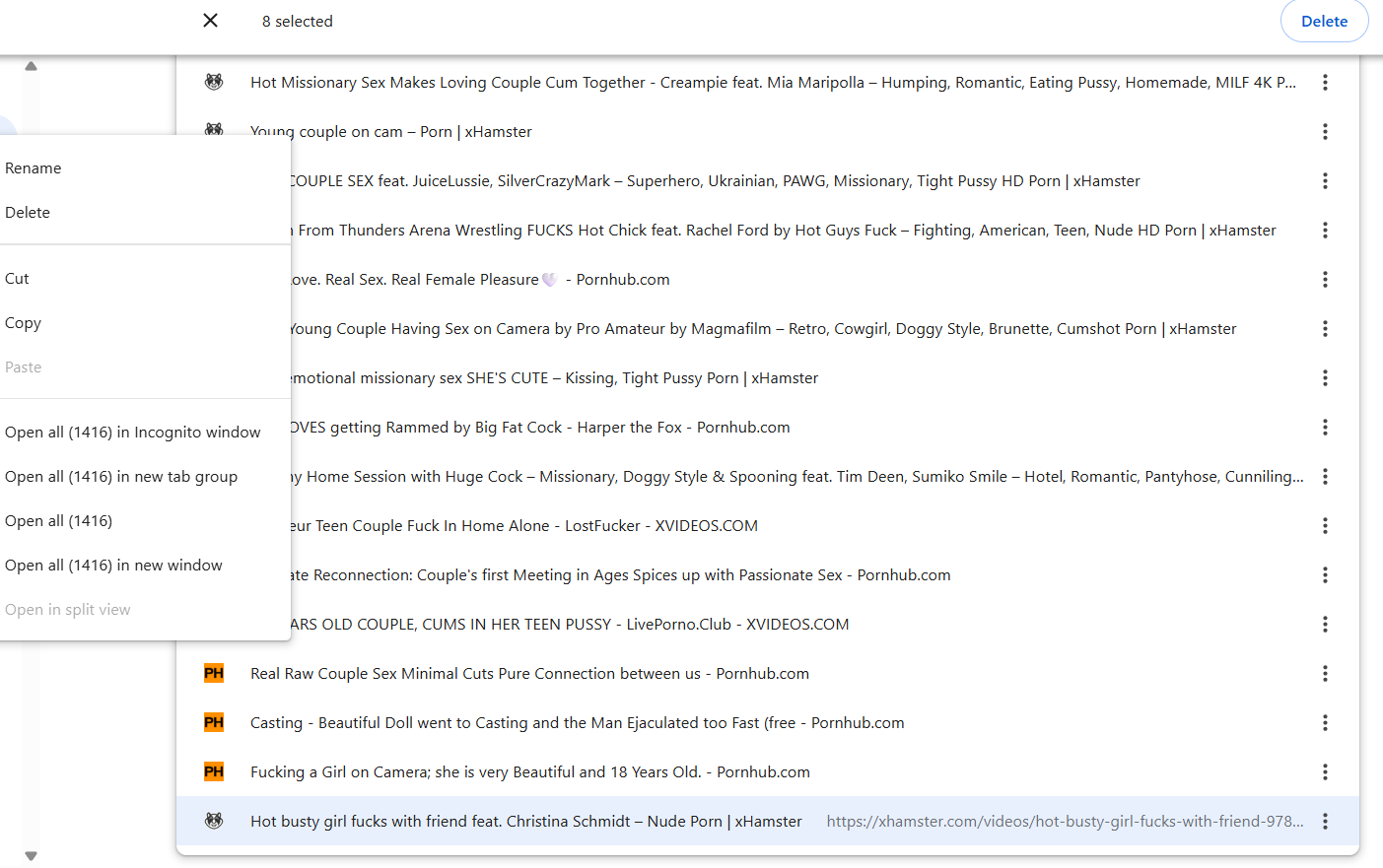The image size is (1383, 868).
Task: Select the Mia Maripolla bookmark title
Action: tap(774, 83)
